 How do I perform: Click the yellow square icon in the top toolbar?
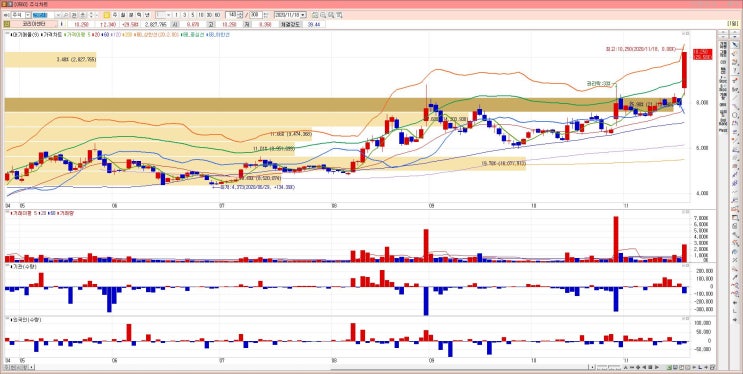click(x=107, y=15)
